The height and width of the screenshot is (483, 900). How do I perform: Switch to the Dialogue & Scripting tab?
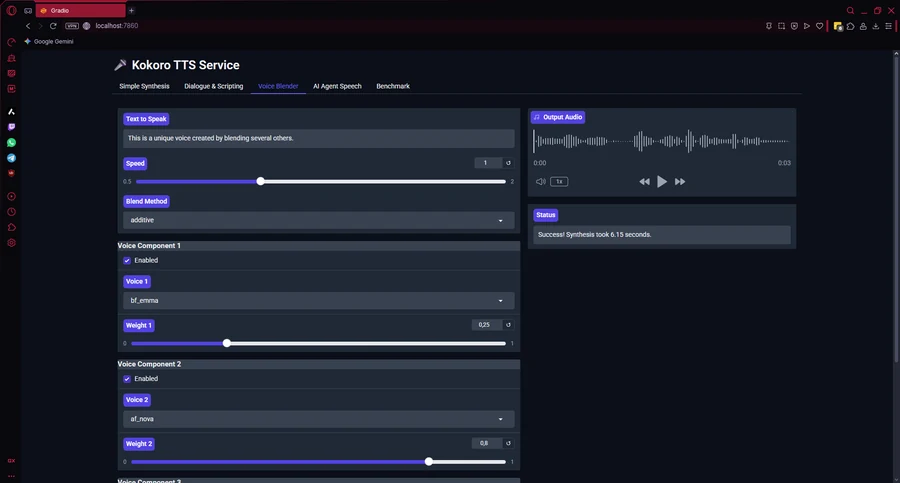[x=213, y=87]
